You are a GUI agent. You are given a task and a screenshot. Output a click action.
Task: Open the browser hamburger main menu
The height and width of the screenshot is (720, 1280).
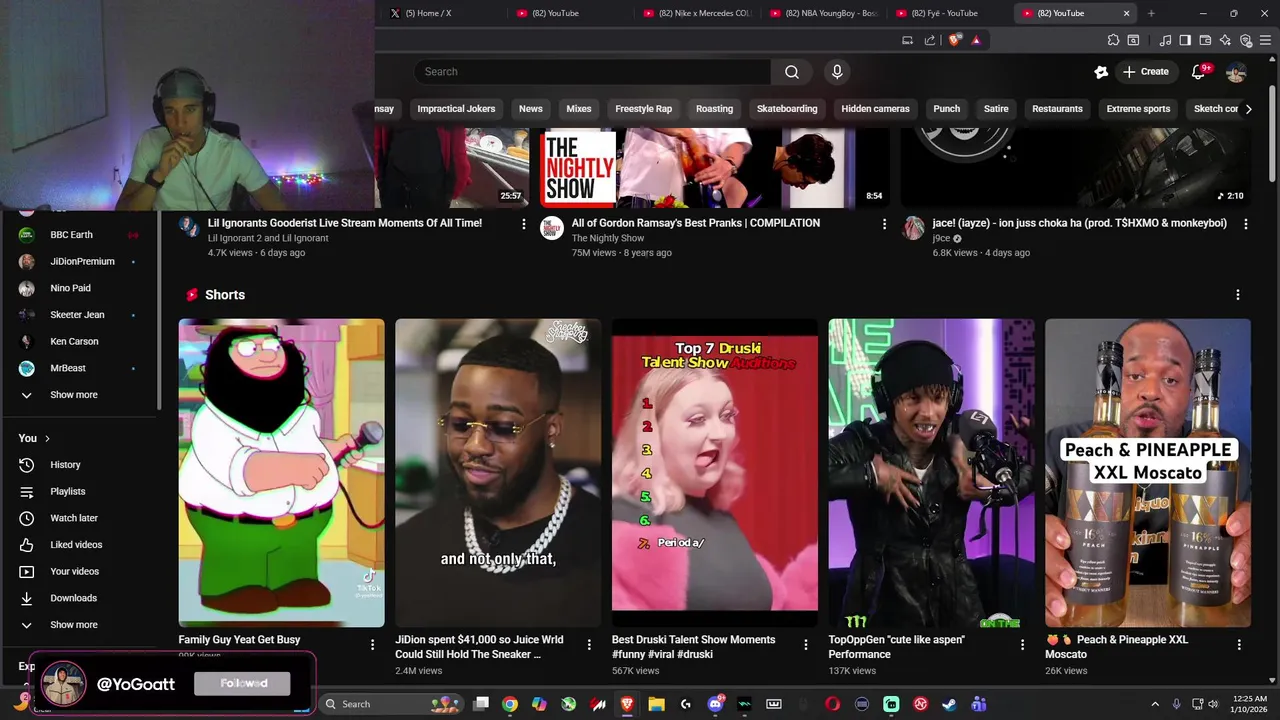coord(1265,40)
